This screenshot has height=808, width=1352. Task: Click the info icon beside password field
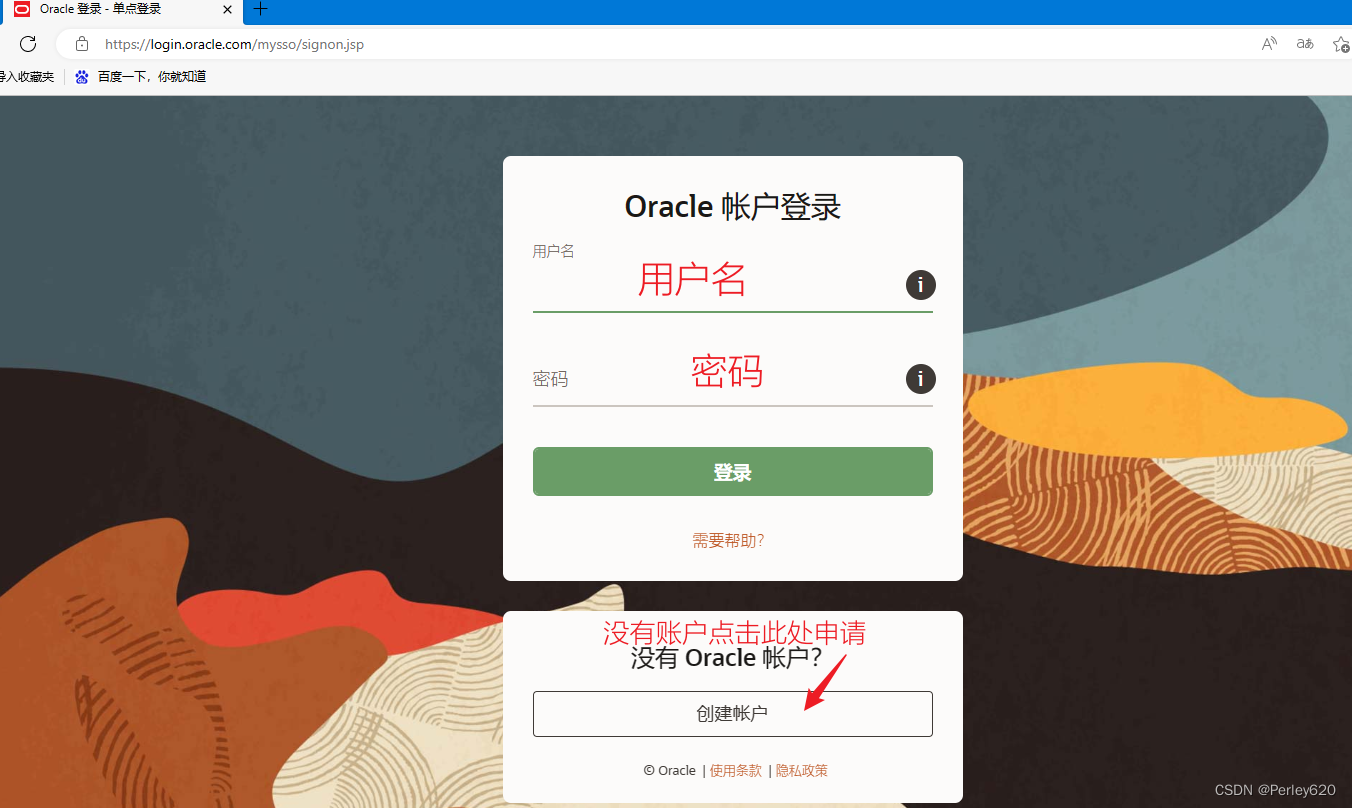(x=920, y=379)
